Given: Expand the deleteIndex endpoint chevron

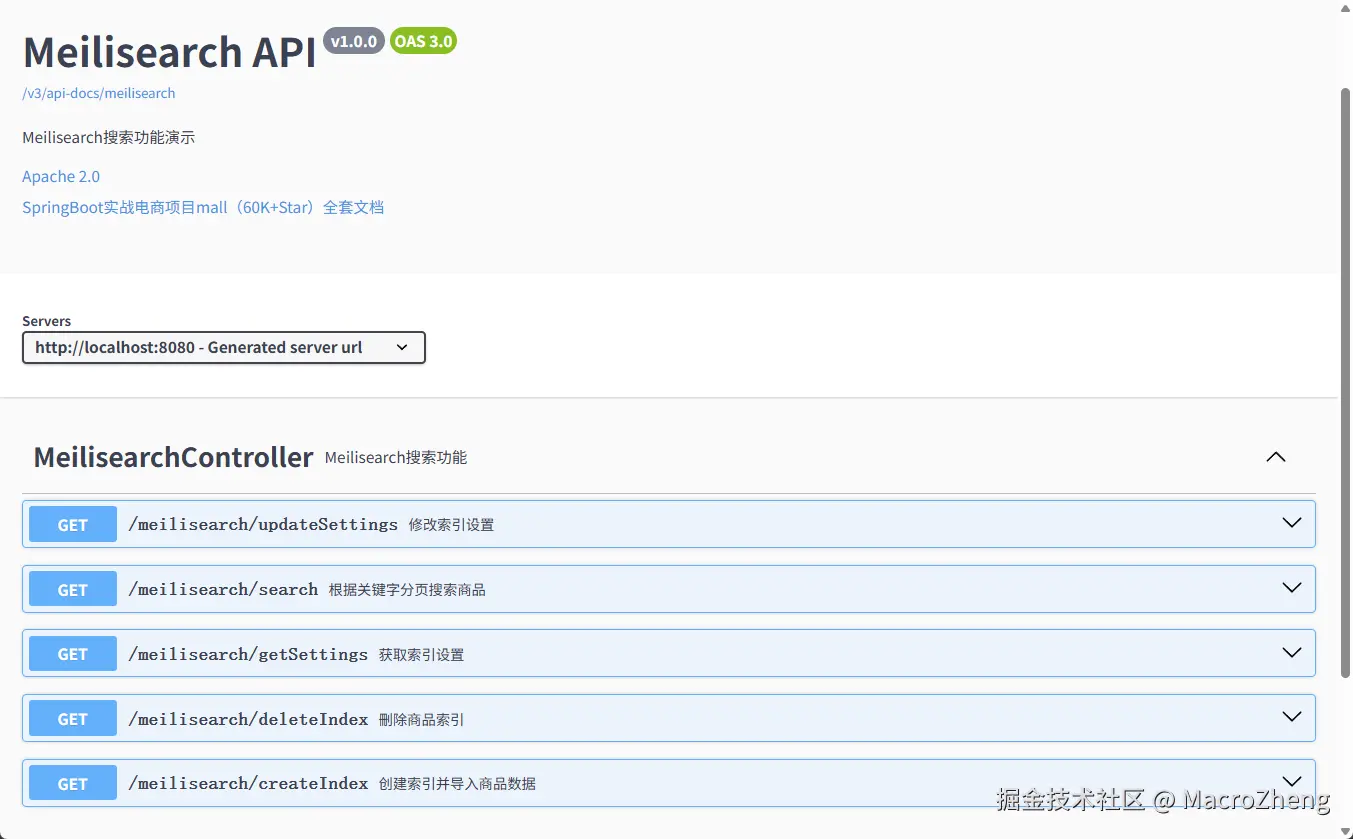Looking at the screenshot, I should tap(1292, 717).
